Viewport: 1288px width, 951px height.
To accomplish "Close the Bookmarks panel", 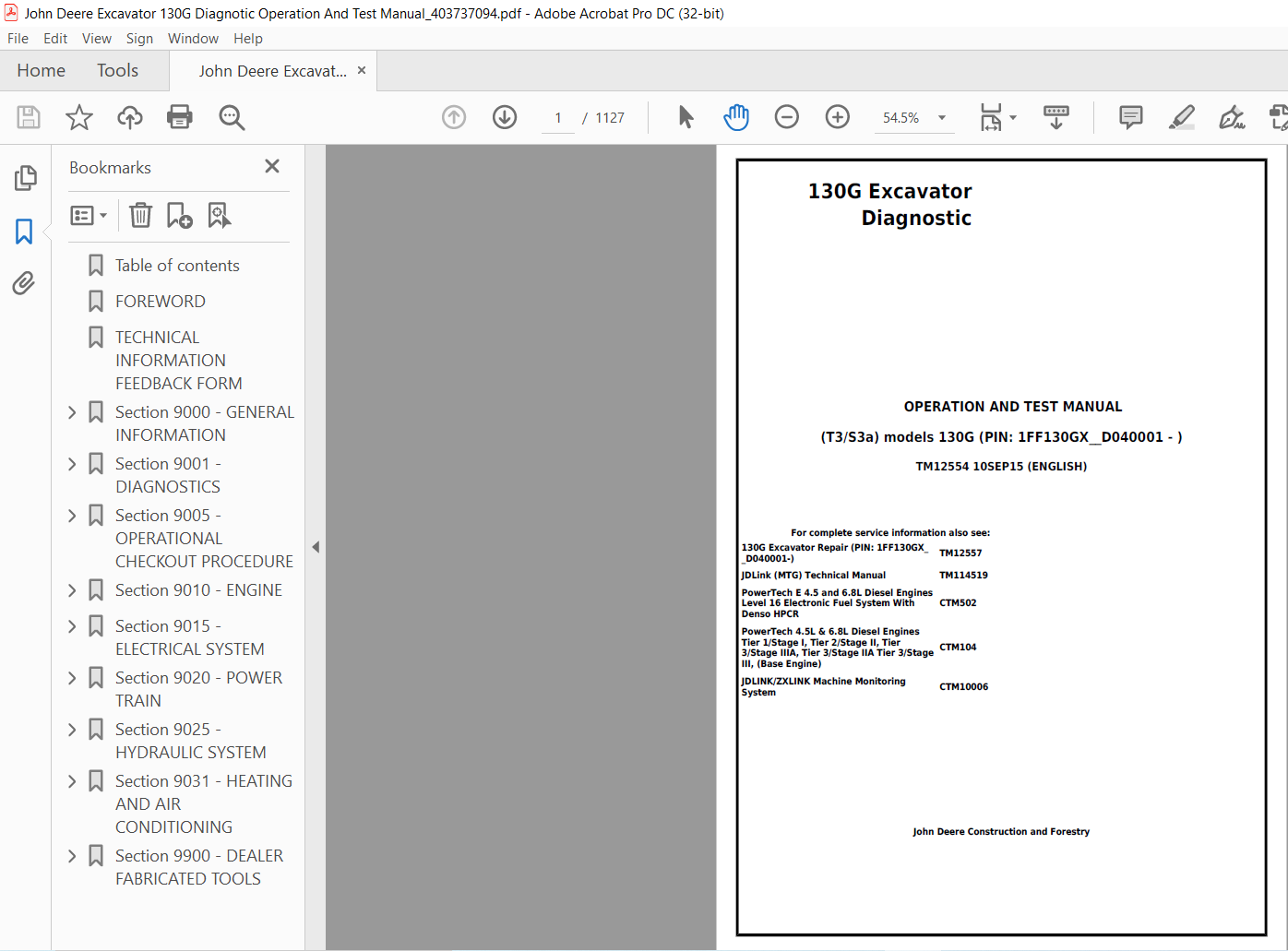I will (x=272, y=166).
